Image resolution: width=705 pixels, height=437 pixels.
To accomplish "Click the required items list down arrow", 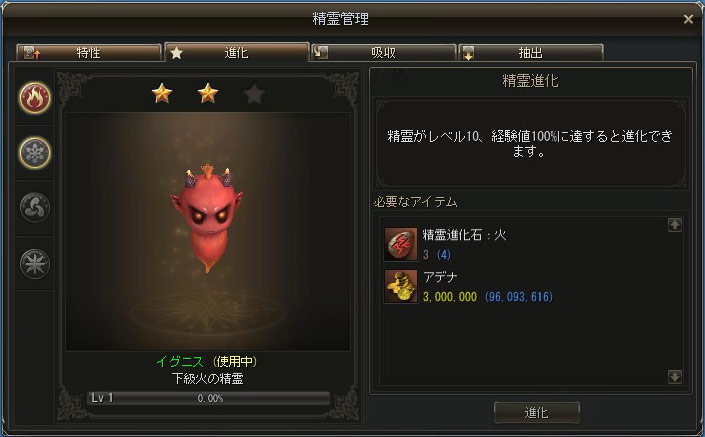I will coord(674,377).
